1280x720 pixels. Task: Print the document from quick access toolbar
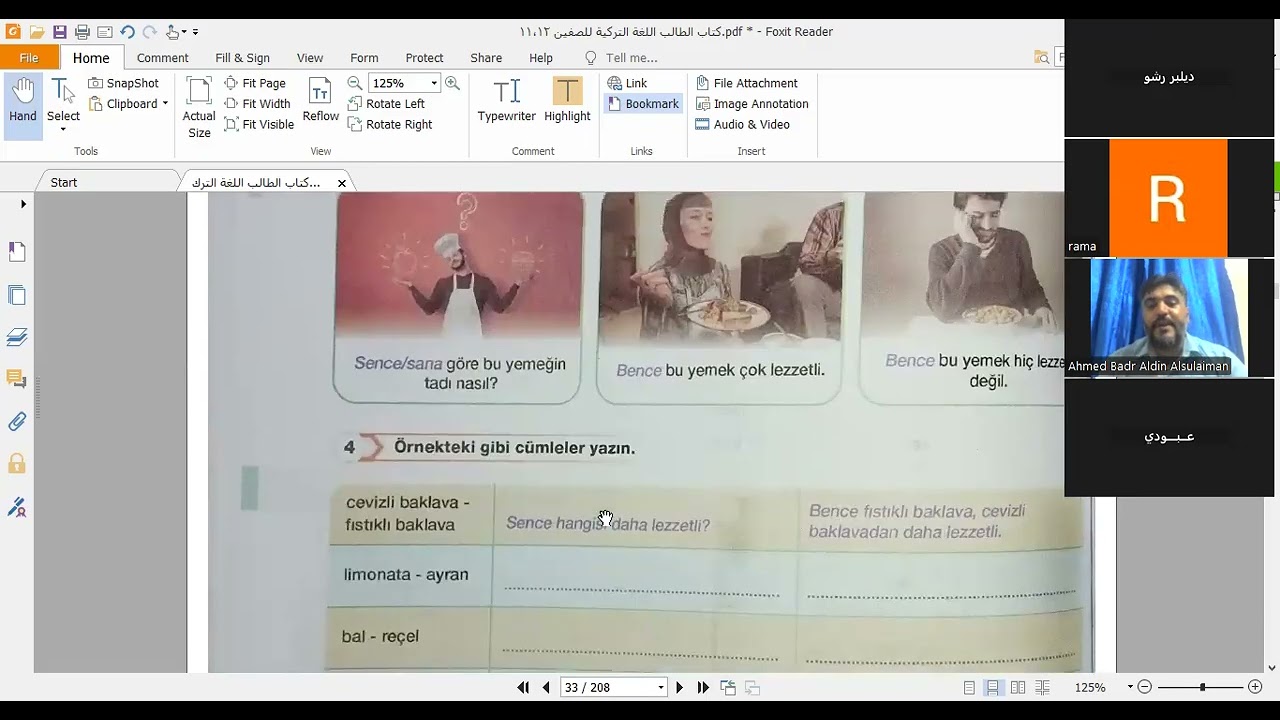tap(82, 32)
